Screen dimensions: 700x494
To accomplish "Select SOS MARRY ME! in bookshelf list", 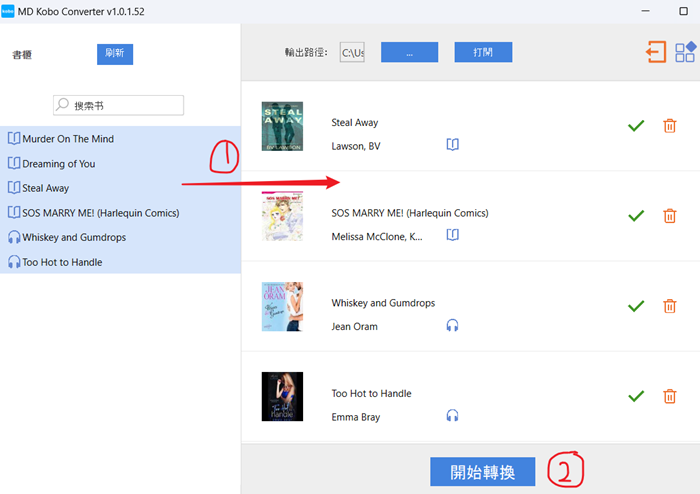I will [121, 213].
